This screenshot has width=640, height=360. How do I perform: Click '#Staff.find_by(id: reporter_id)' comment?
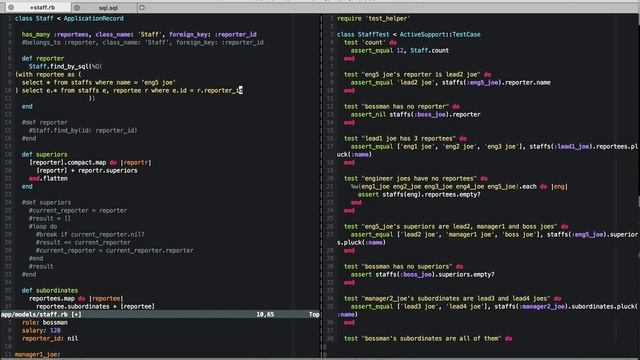[83, 130]
